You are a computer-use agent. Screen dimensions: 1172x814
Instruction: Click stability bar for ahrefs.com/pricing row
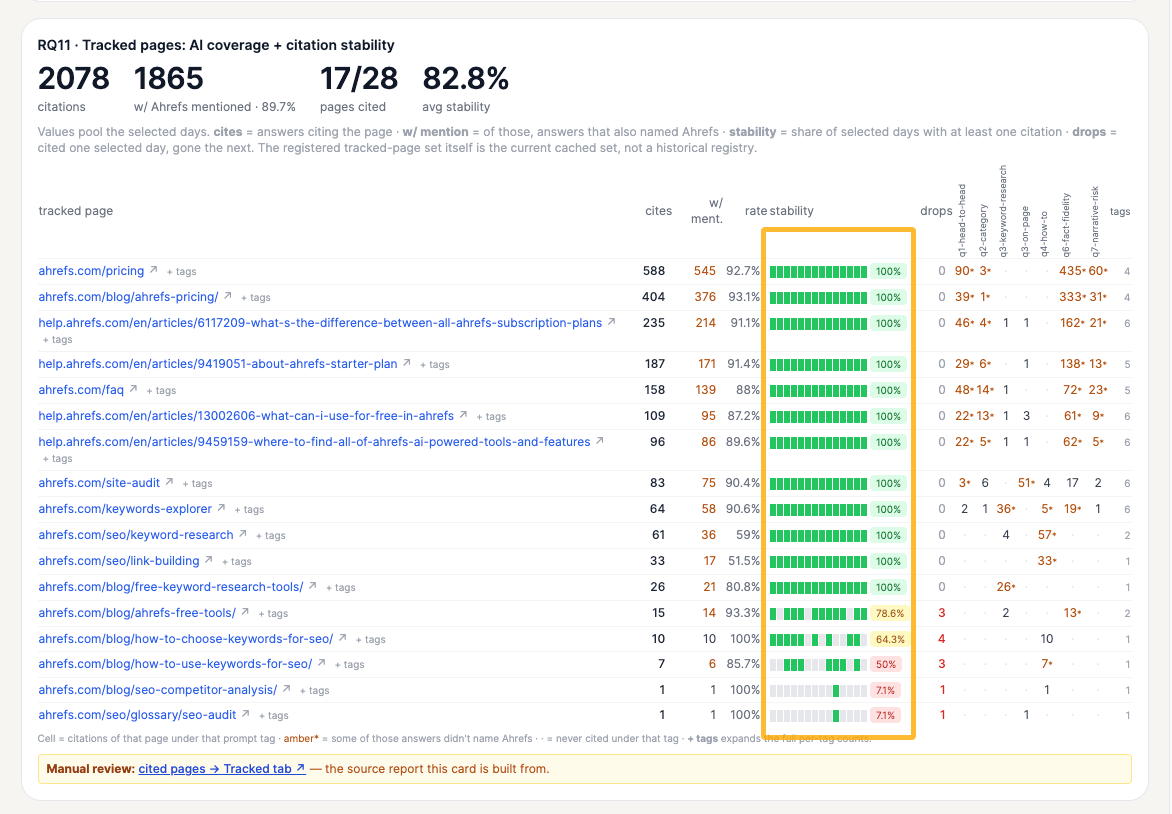tap(818, 271)
